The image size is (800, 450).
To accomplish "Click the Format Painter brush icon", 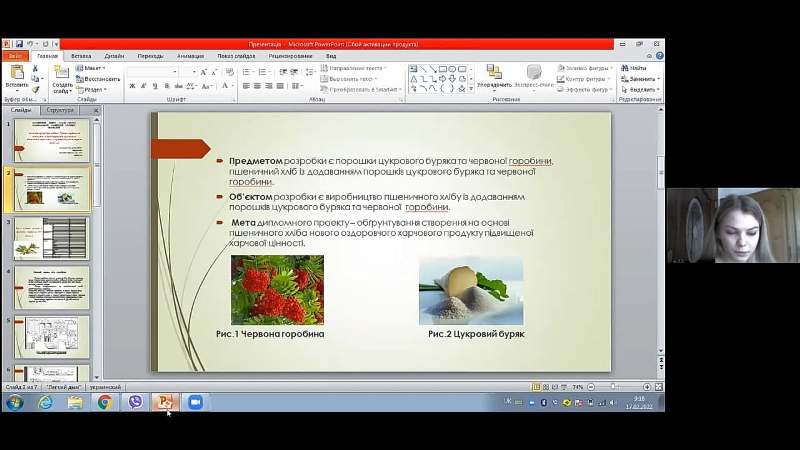I will coord(35,90).
